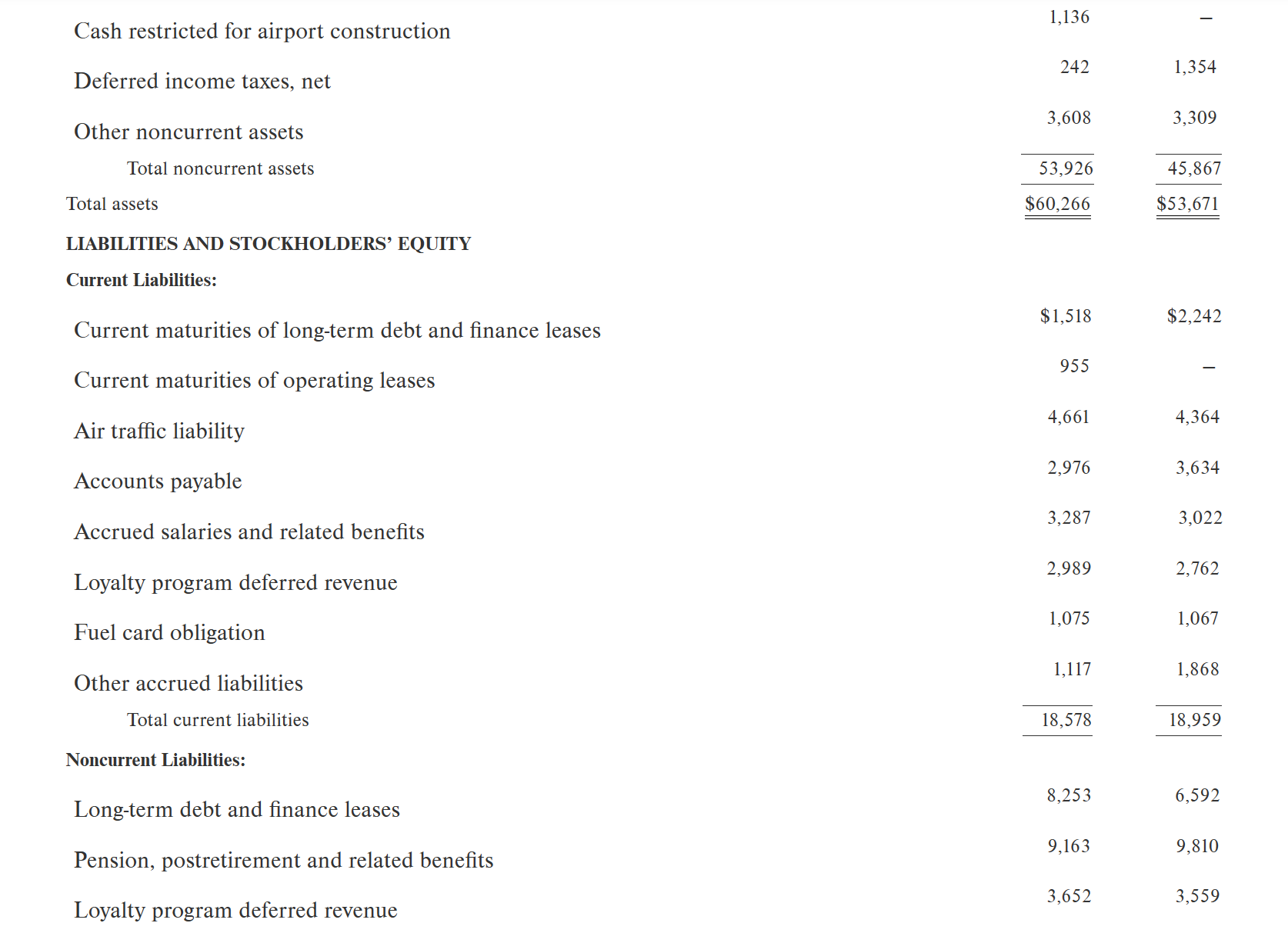This screenshot has height=933, width=1288.
Task: Select the 'Fuel card obligation' label
Action: point(169,633)
